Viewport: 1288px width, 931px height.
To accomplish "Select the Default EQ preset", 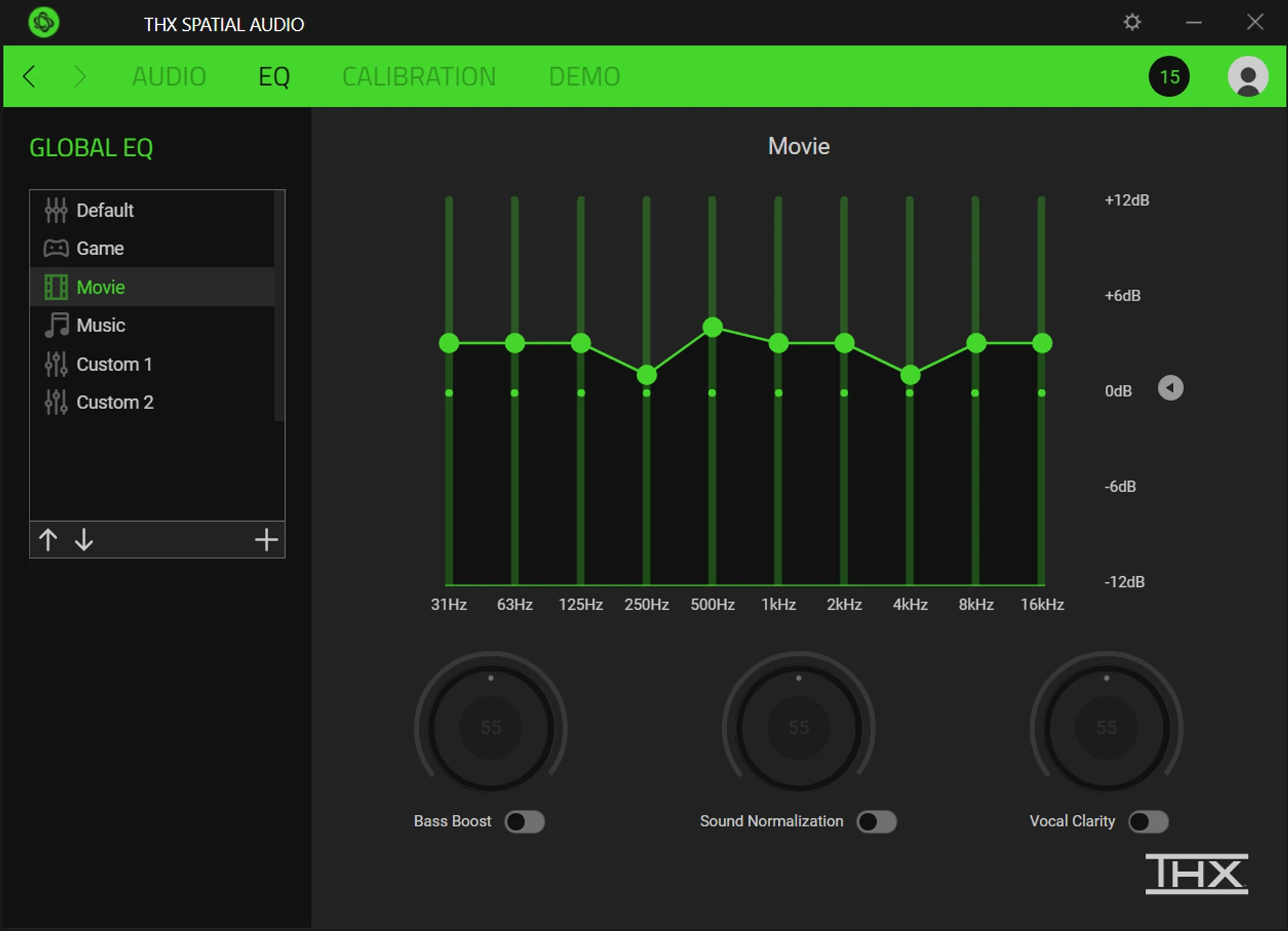I will pos(152,210).
